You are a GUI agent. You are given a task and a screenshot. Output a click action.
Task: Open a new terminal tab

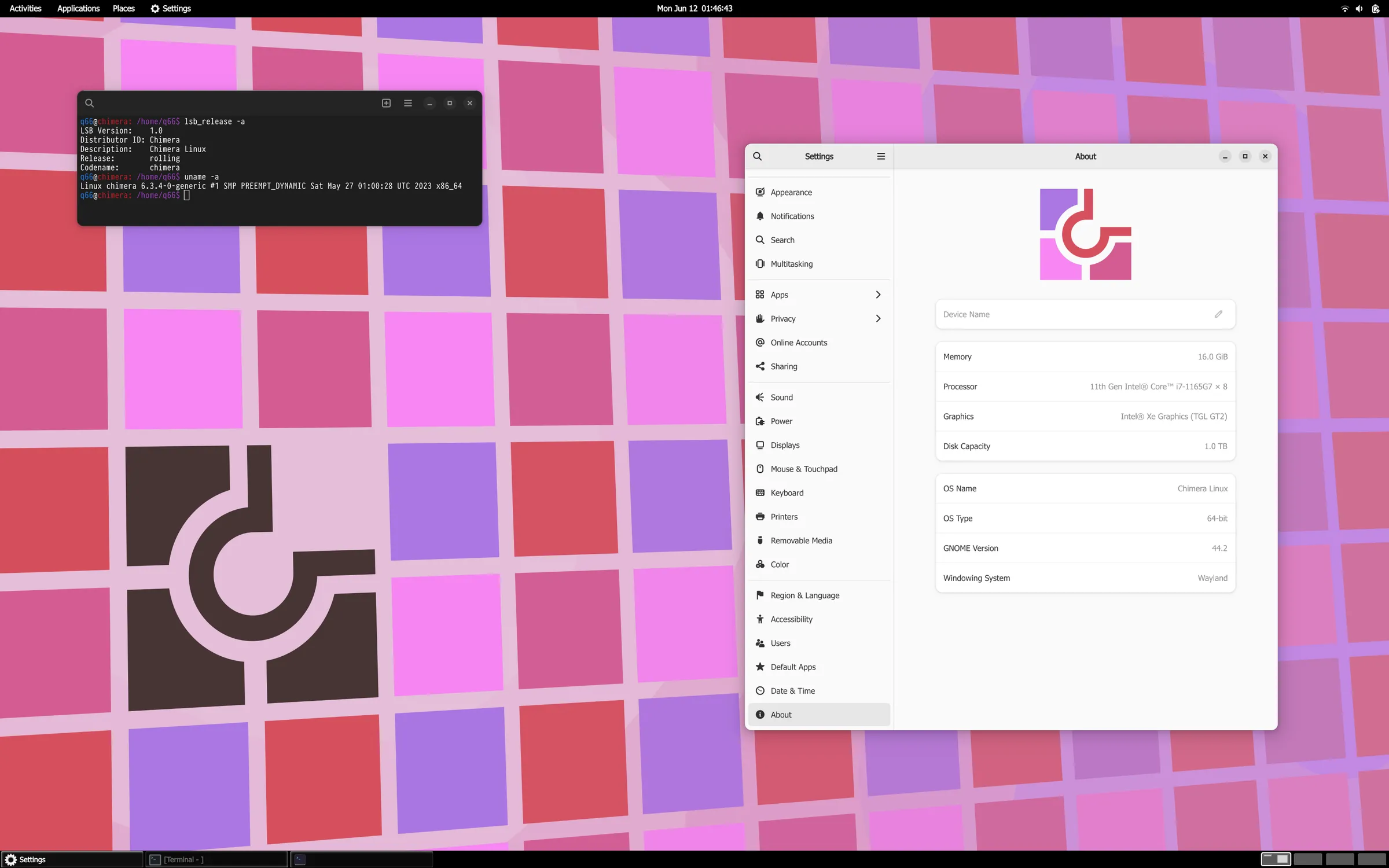coord(385,103)
